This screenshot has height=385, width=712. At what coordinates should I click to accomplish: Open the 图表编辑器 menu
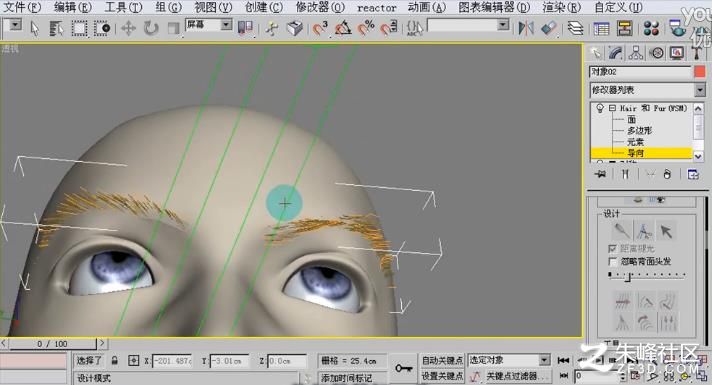tap(494, 7)
